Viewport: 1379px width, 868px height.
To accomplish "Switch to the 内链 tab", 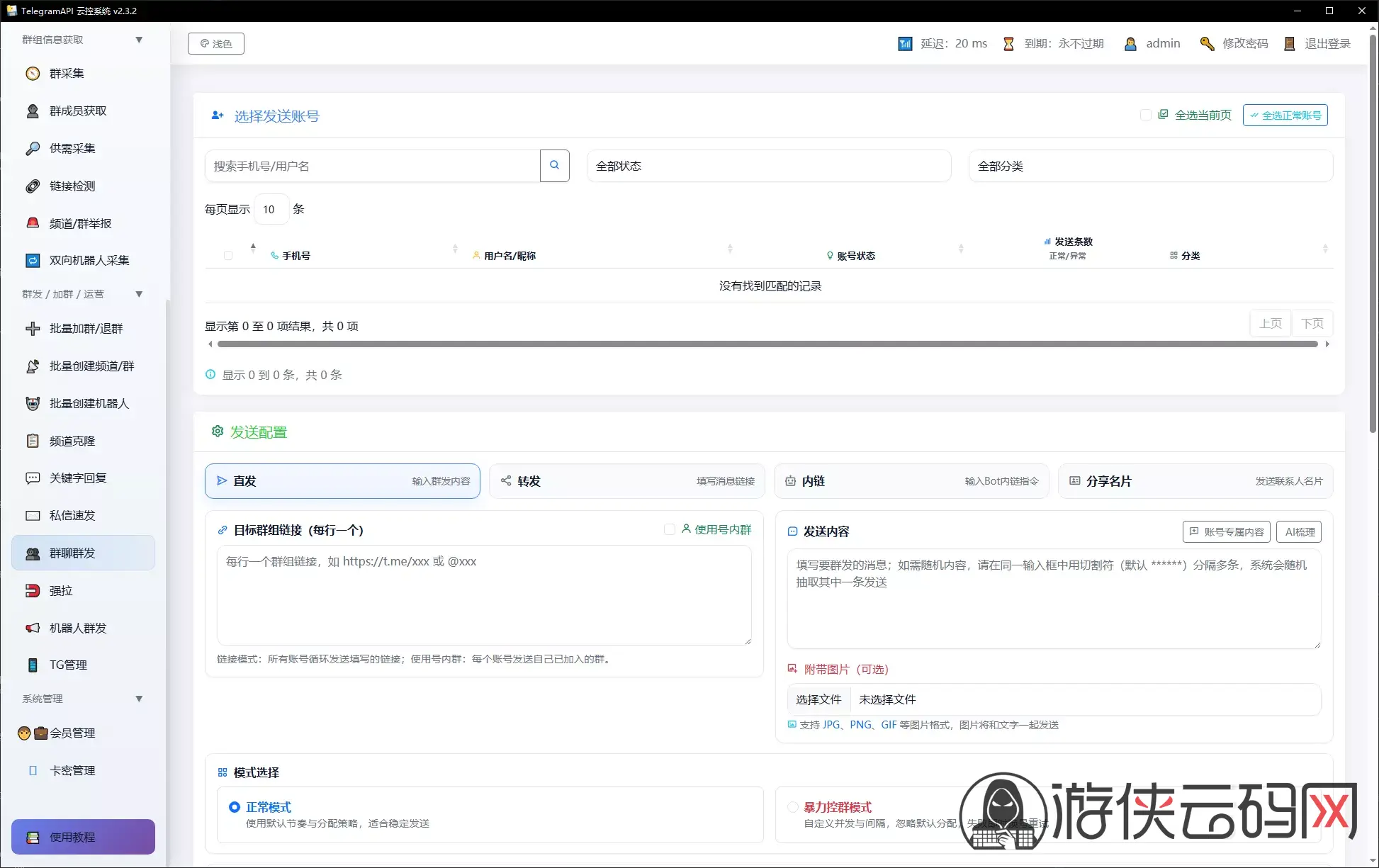I will click(x=911, y=481).
